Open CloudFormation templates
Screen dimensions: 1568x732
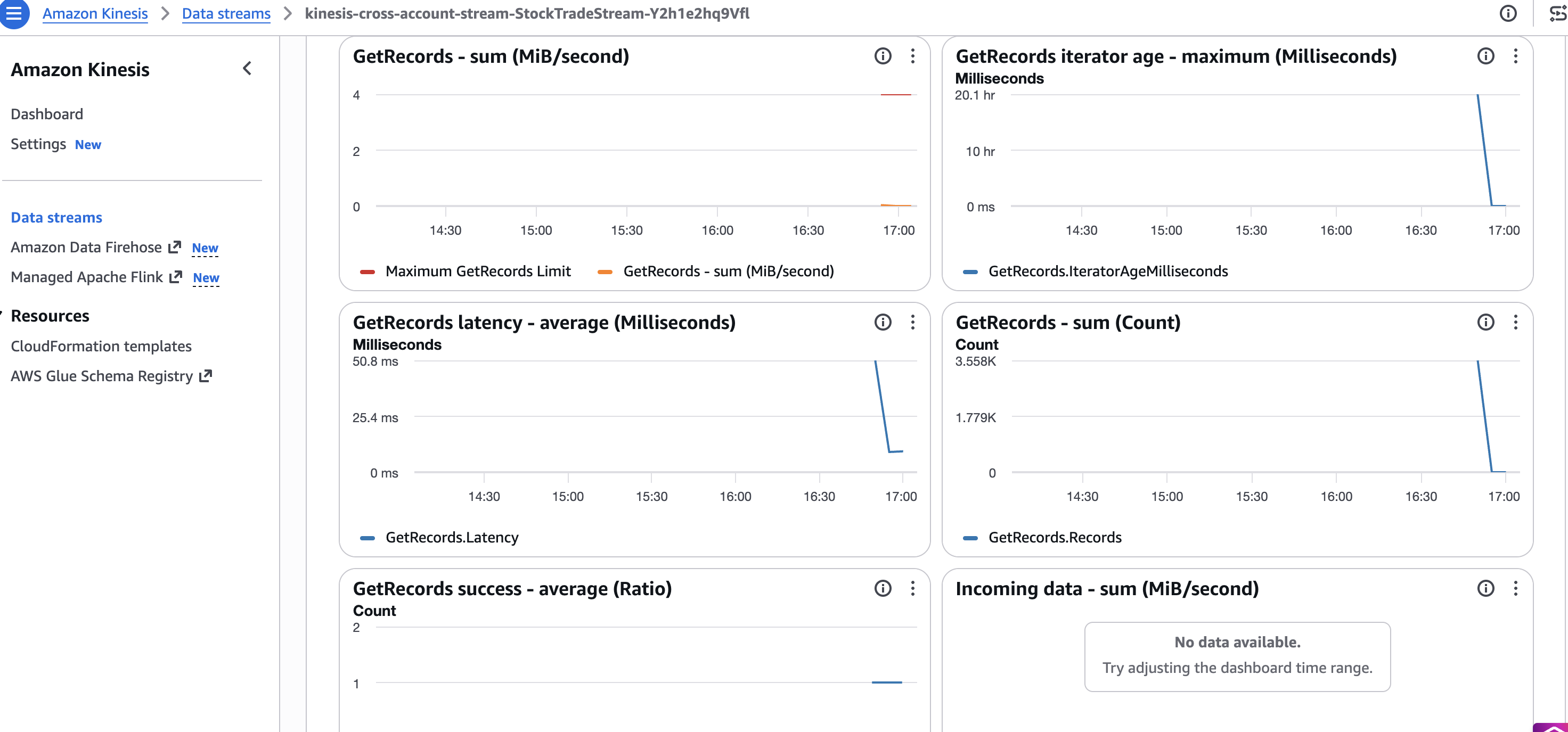101,346
